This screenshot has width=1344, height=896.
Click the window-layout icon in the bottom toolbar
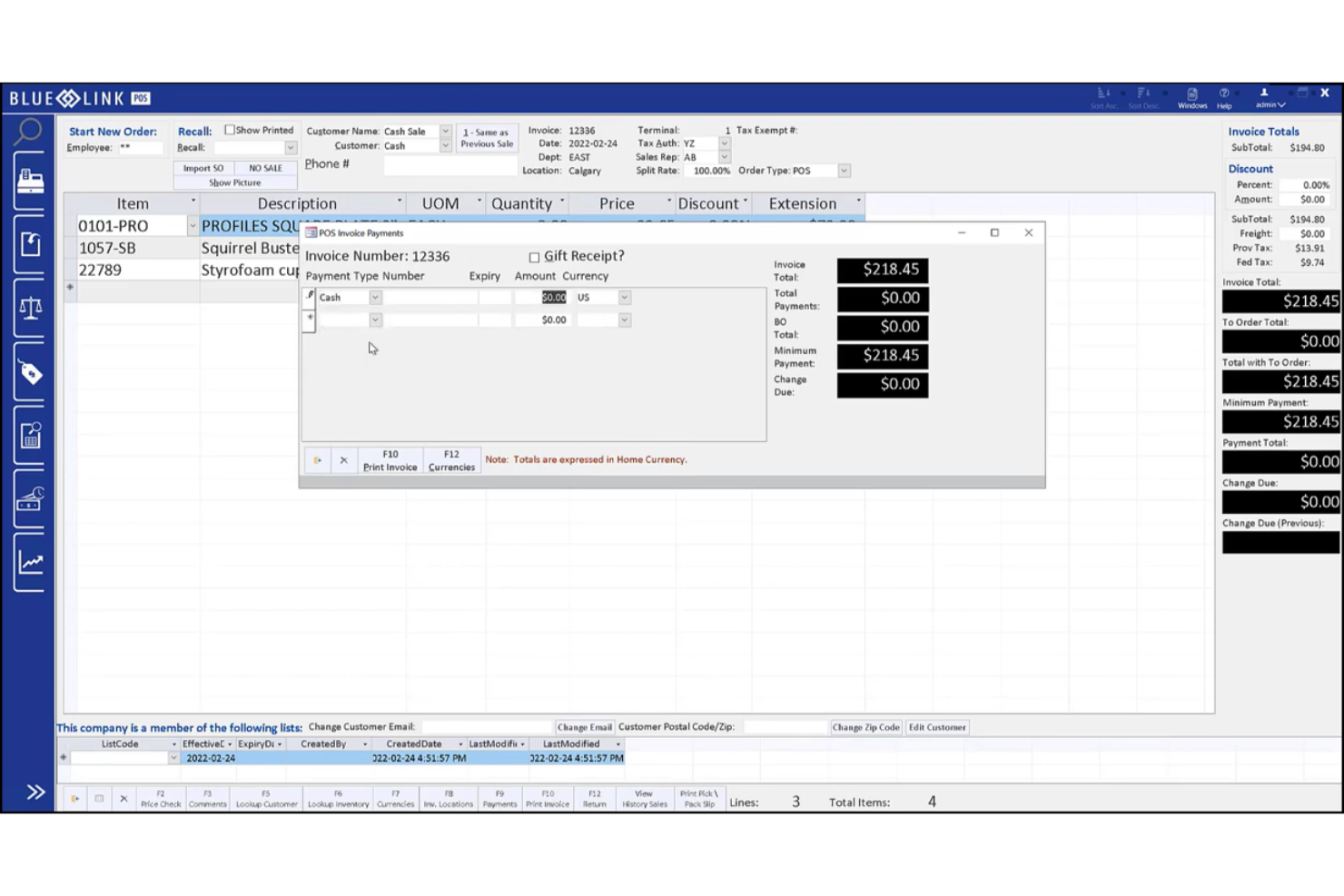click(x=99, y=799)
